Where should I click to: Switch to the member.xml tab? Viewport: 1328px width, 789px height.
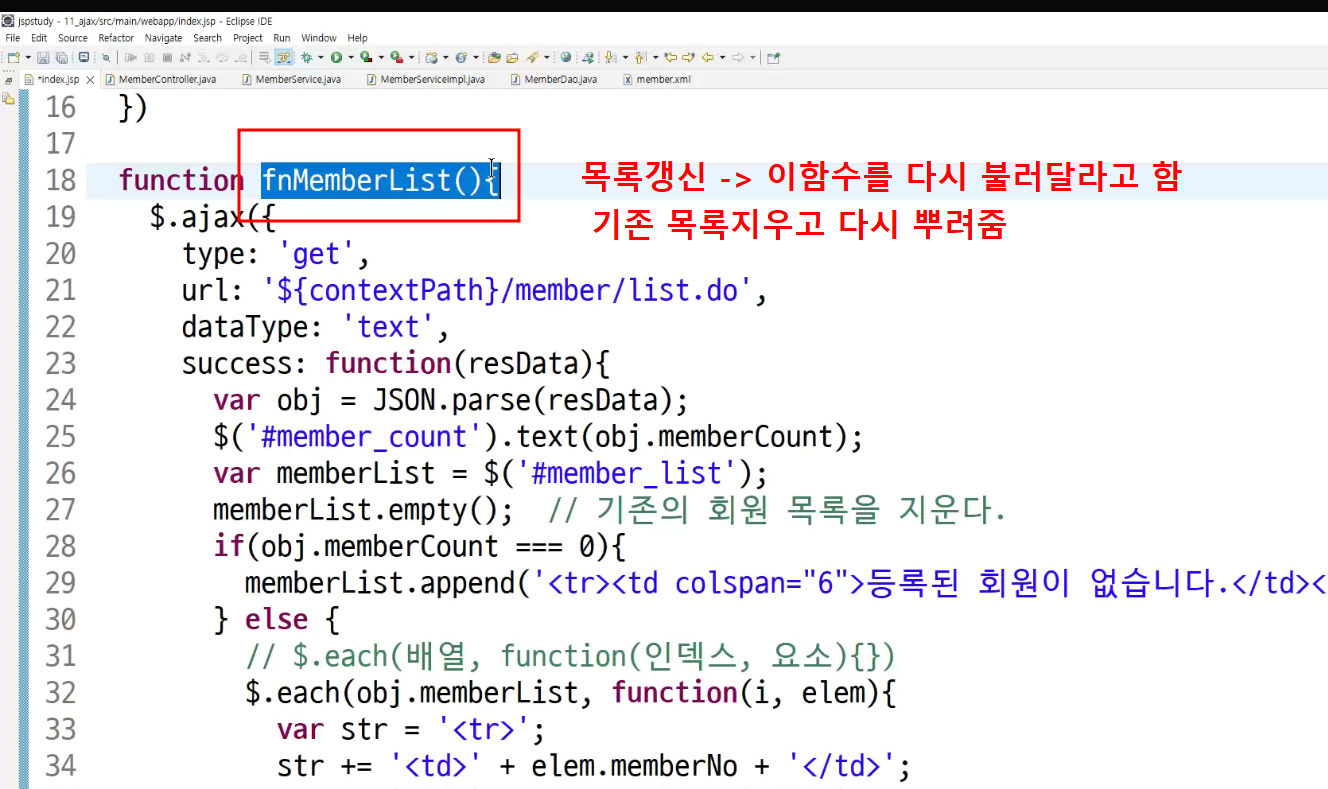click(657, 79)
